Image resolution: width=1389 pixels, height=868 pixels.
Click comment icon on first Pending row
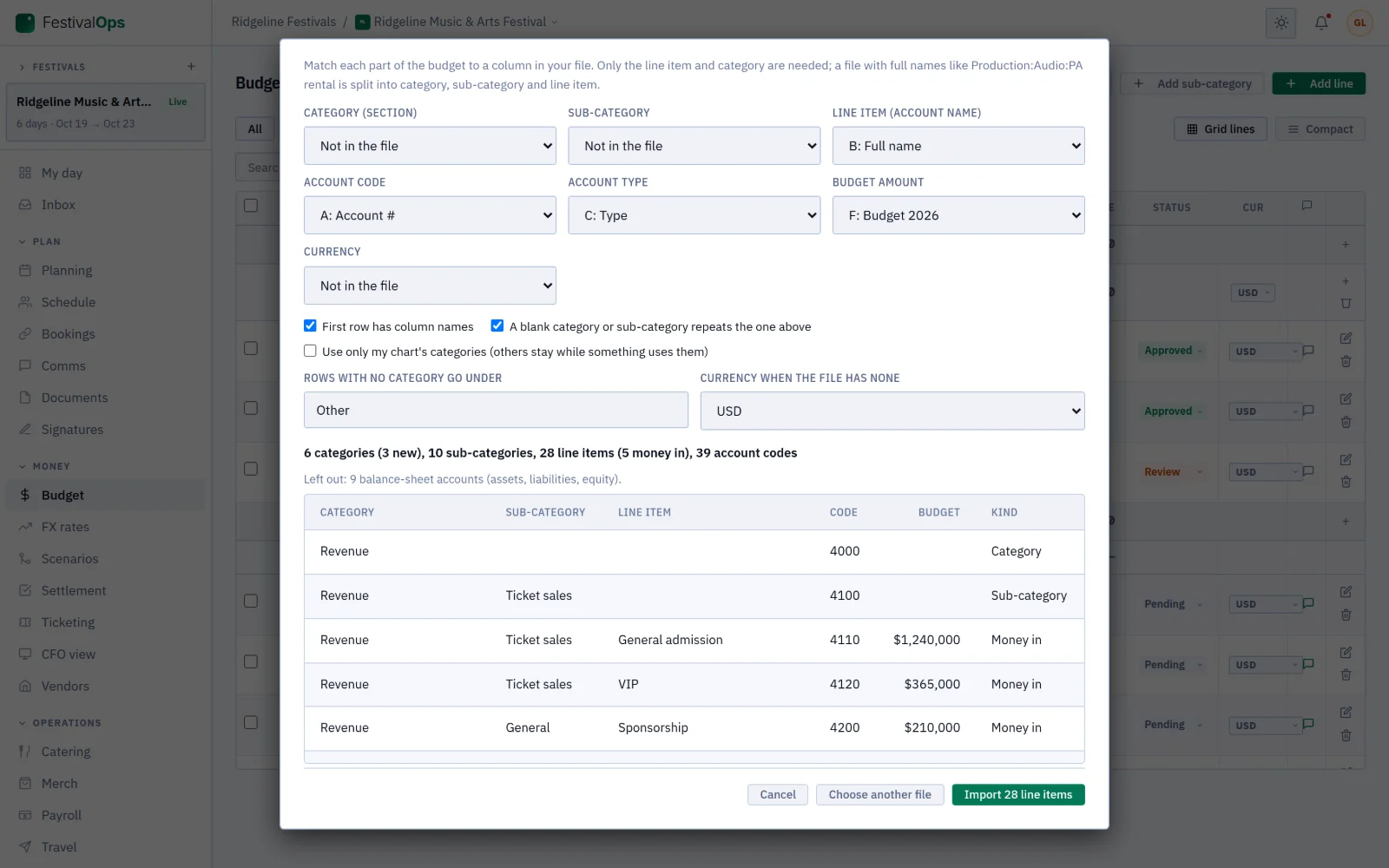pos(1308,603)
